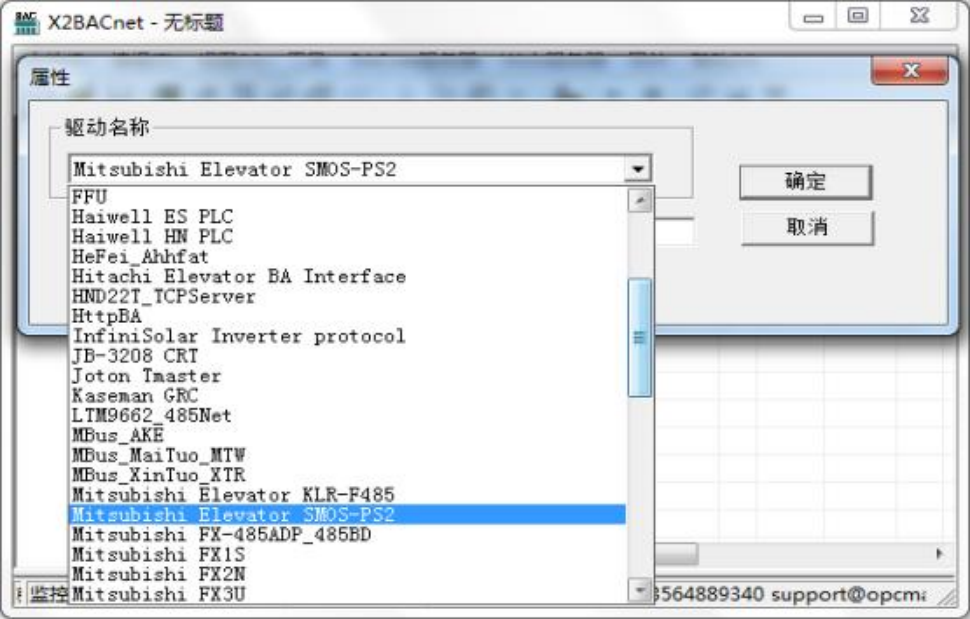This screenshot has width=970, height=619.
Task: Open the driver name combo box arrow
Action: coord(638,168)
